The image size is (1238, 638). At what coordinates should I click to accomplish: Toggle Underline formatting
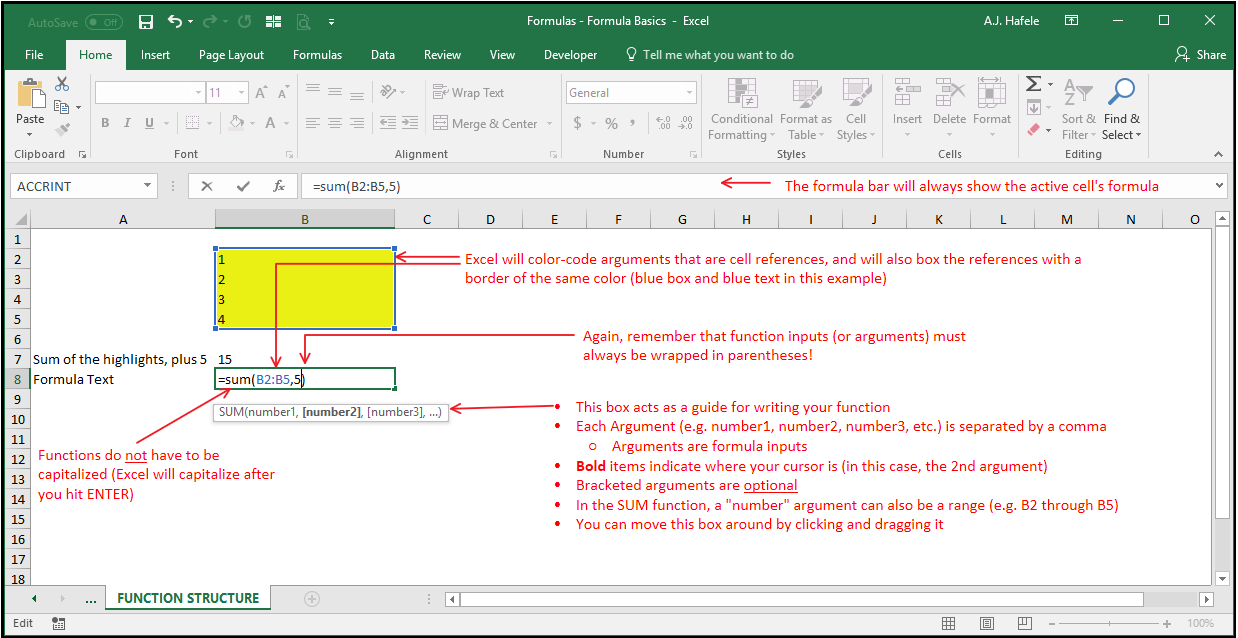(x=149, y=123)
